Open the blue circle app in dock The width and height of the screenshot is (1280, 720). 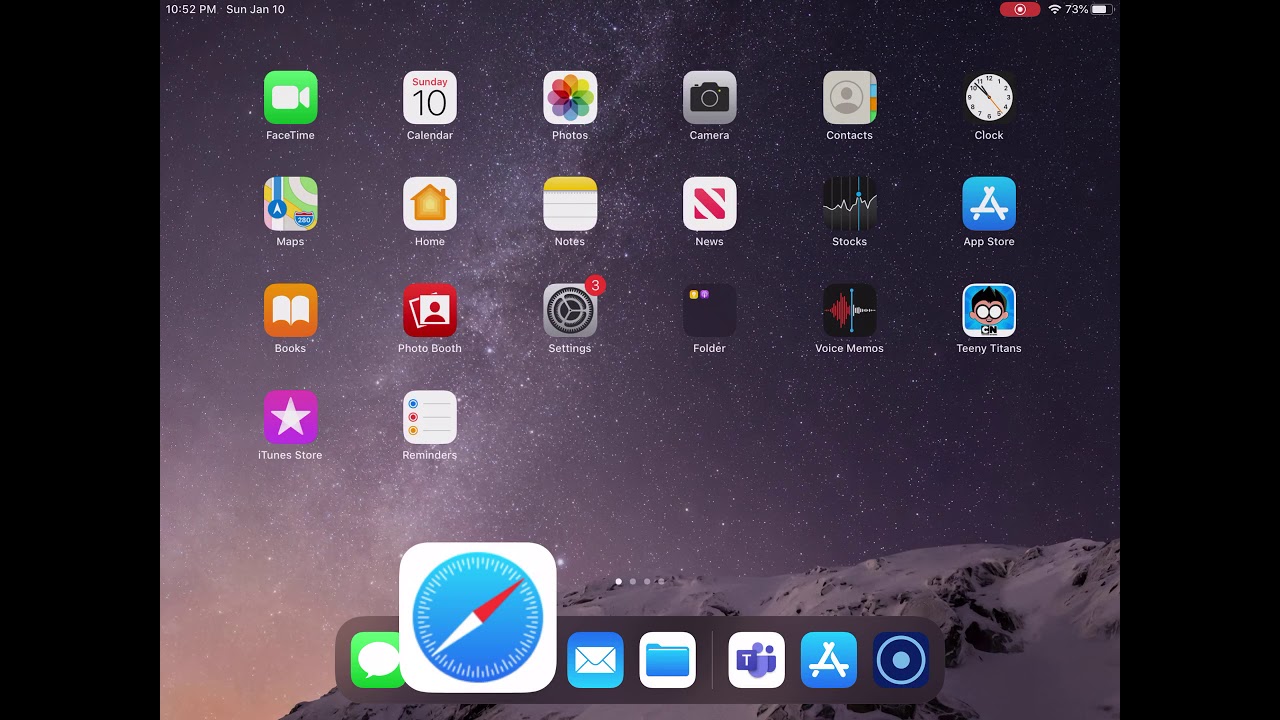pyautogui.click(x=901, y=660)
